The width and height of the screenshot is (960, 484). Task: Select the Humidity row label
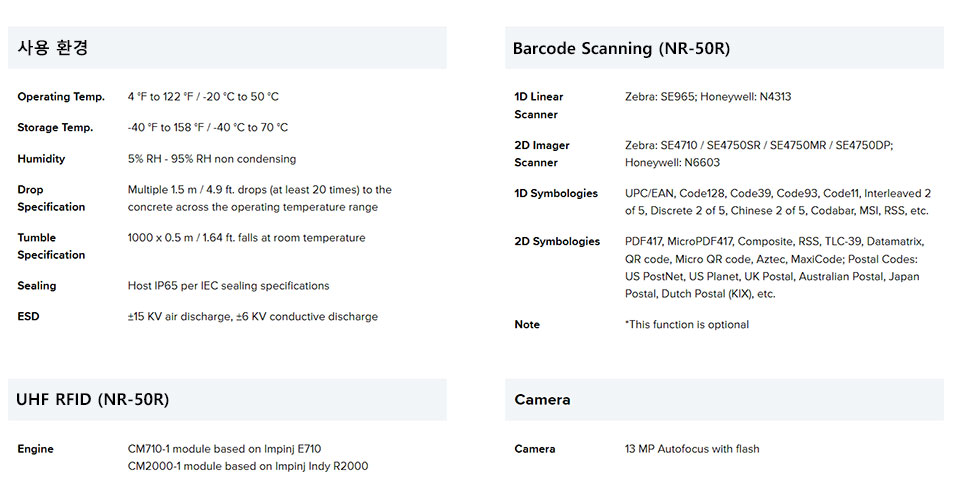[41, 158]
